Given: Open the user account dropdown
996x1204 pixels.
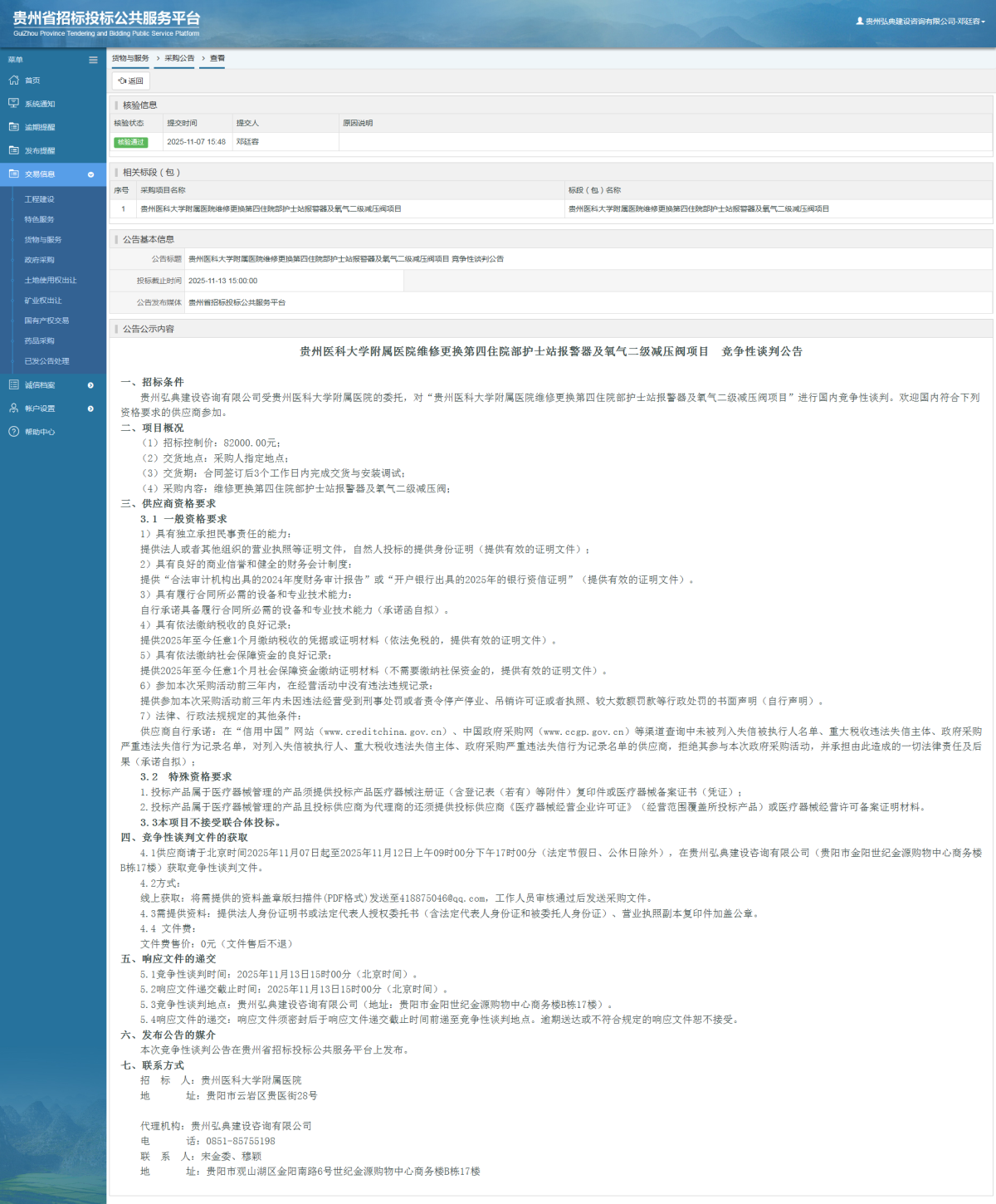Looking at the screenshot, I should (920, 22).
